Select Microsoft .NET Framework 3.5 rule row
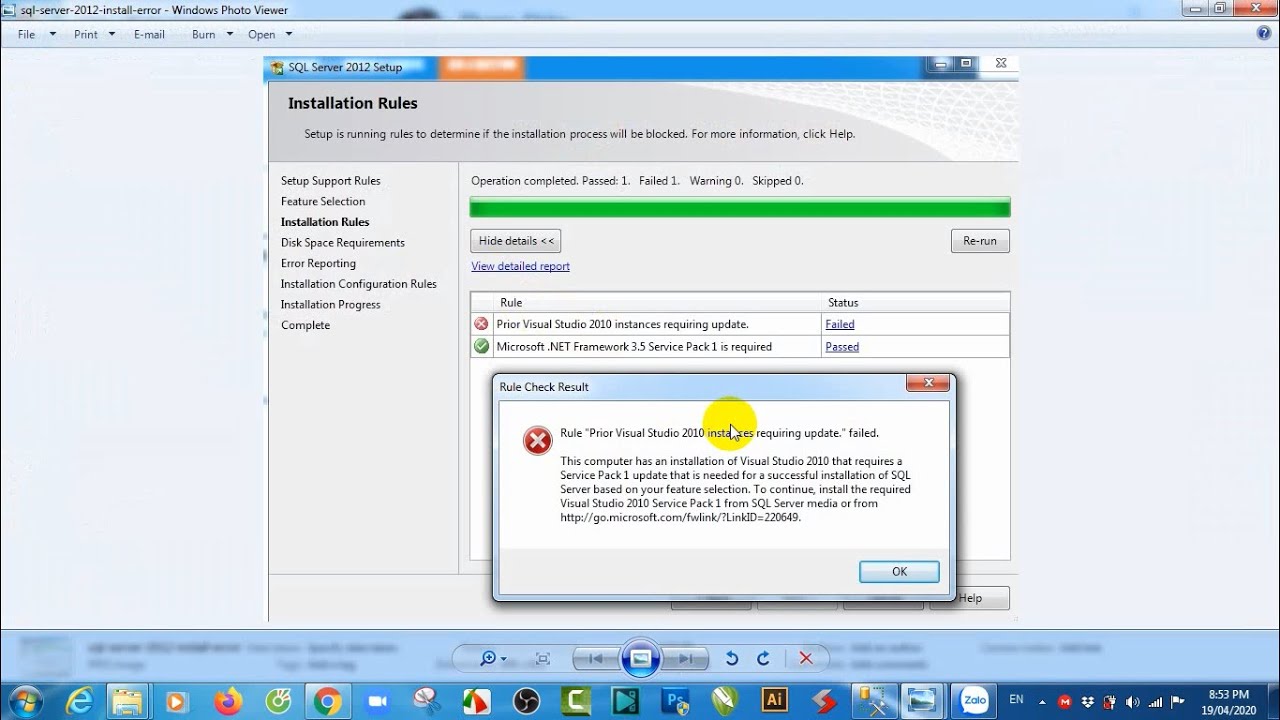 [740, 347]
